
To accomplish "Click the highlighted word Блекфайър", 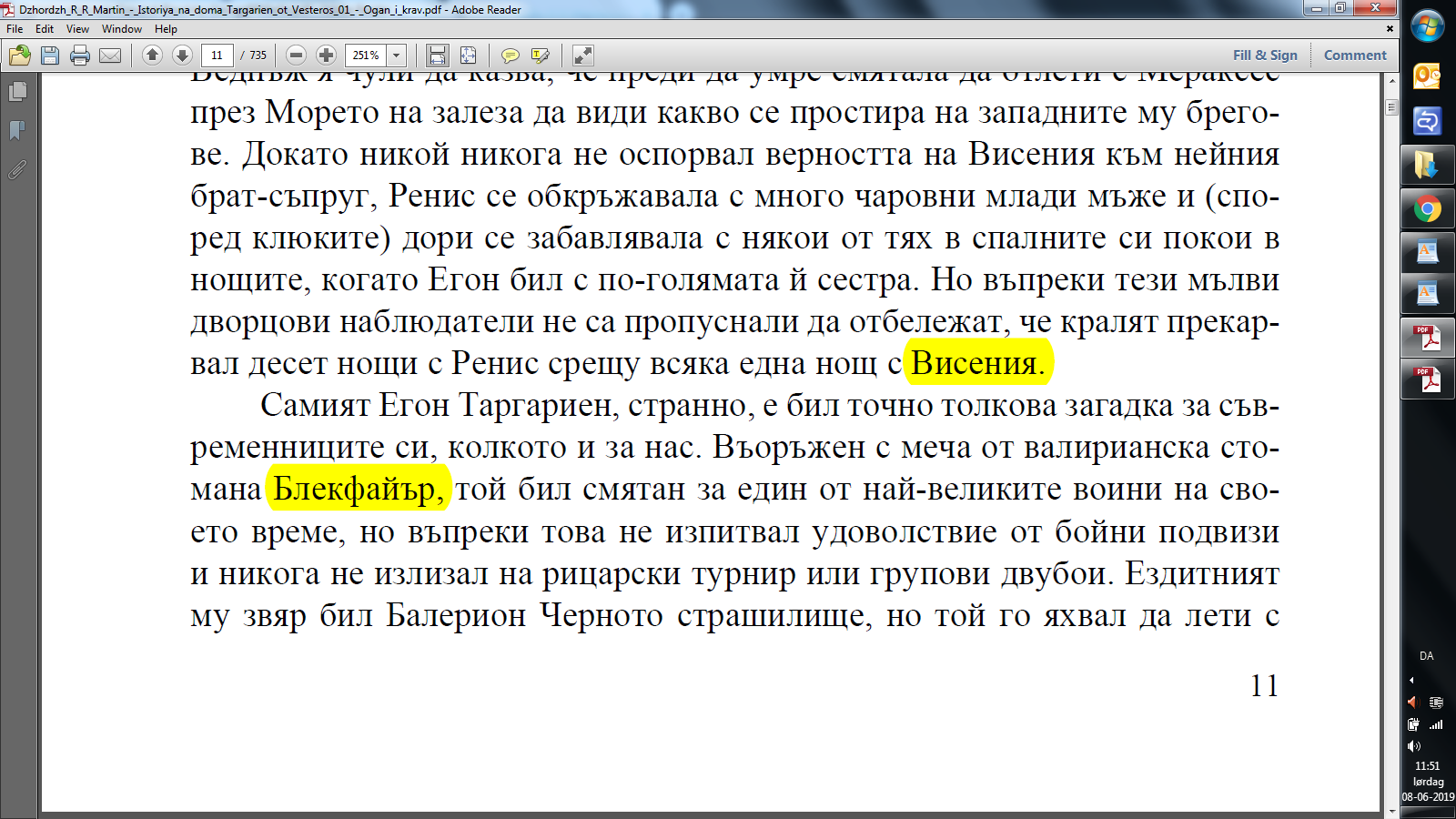I will (359, 489).
